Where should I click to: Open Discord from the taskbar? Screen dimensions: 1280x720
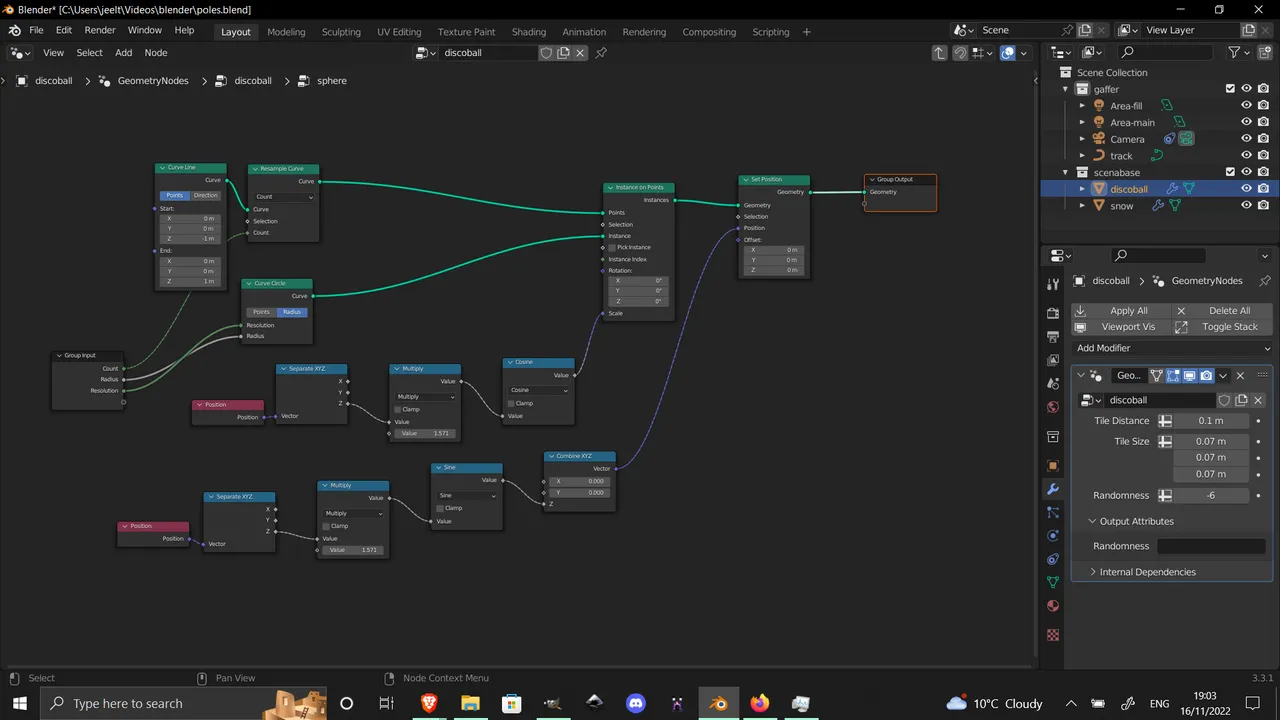[635, 703]
